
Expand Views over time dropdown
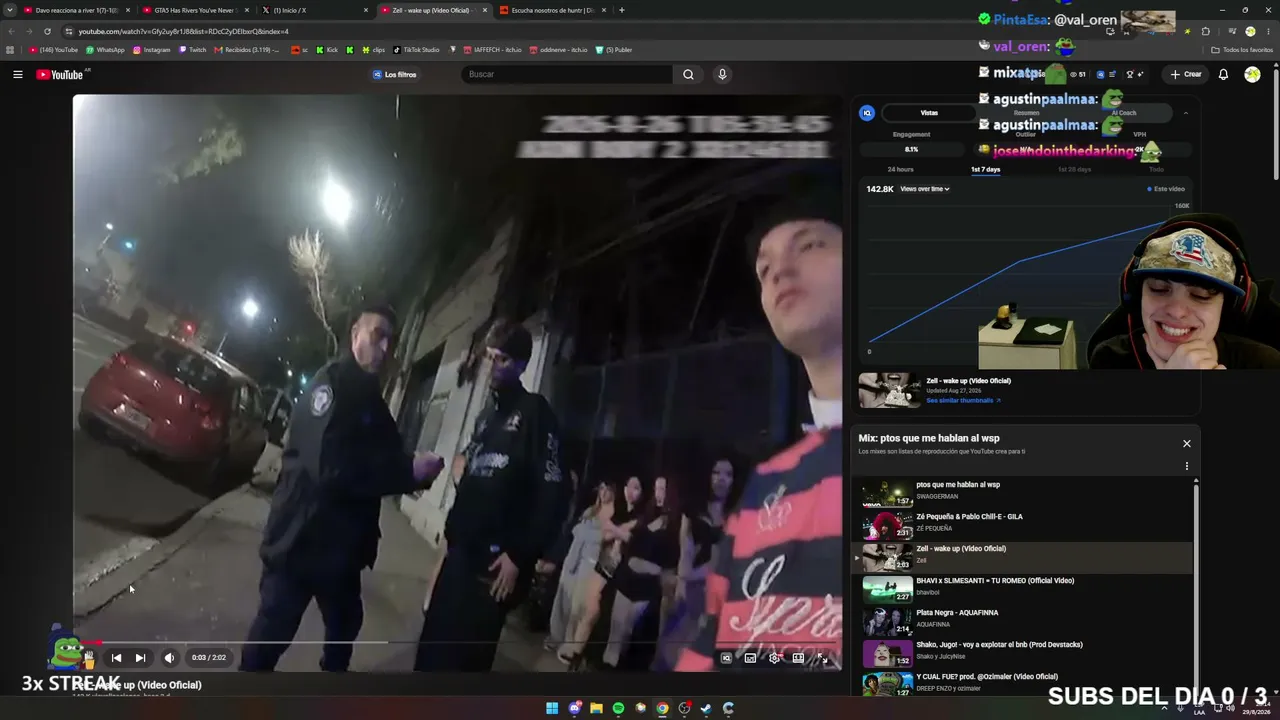pos(924,189)
